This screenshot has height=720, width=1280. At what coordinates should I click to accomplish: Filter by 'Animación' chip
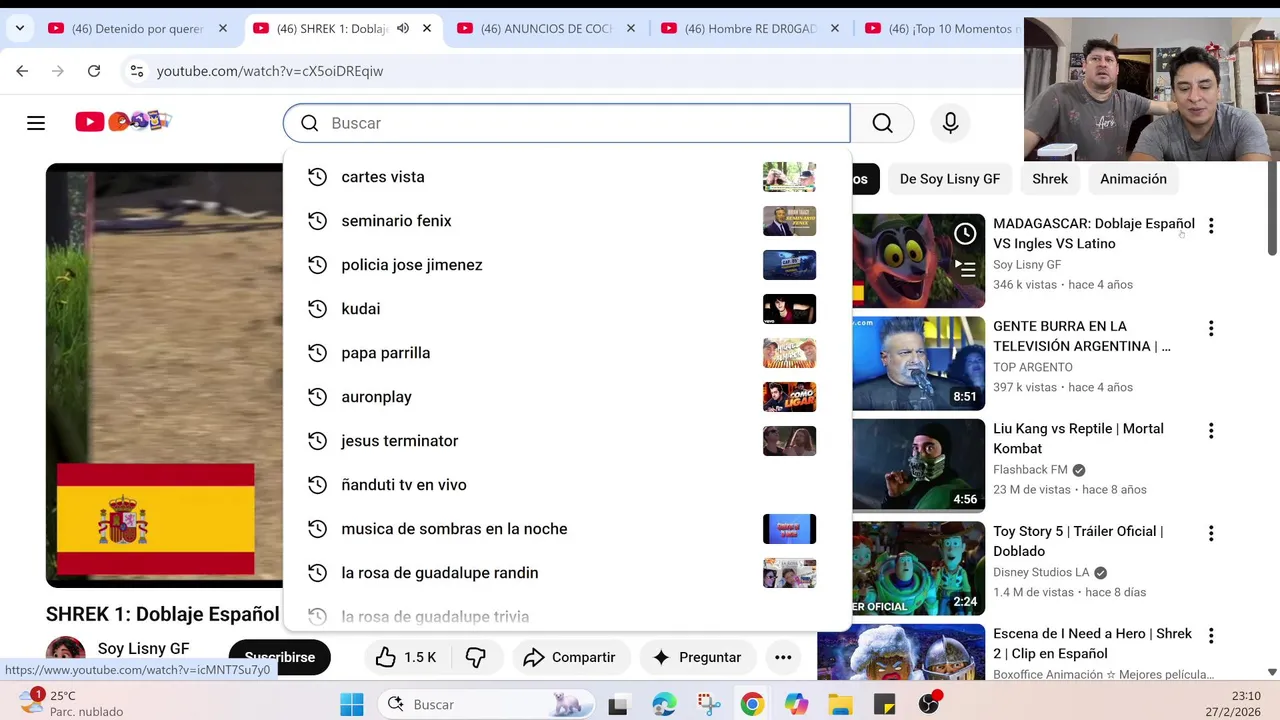coord(1133,179)
